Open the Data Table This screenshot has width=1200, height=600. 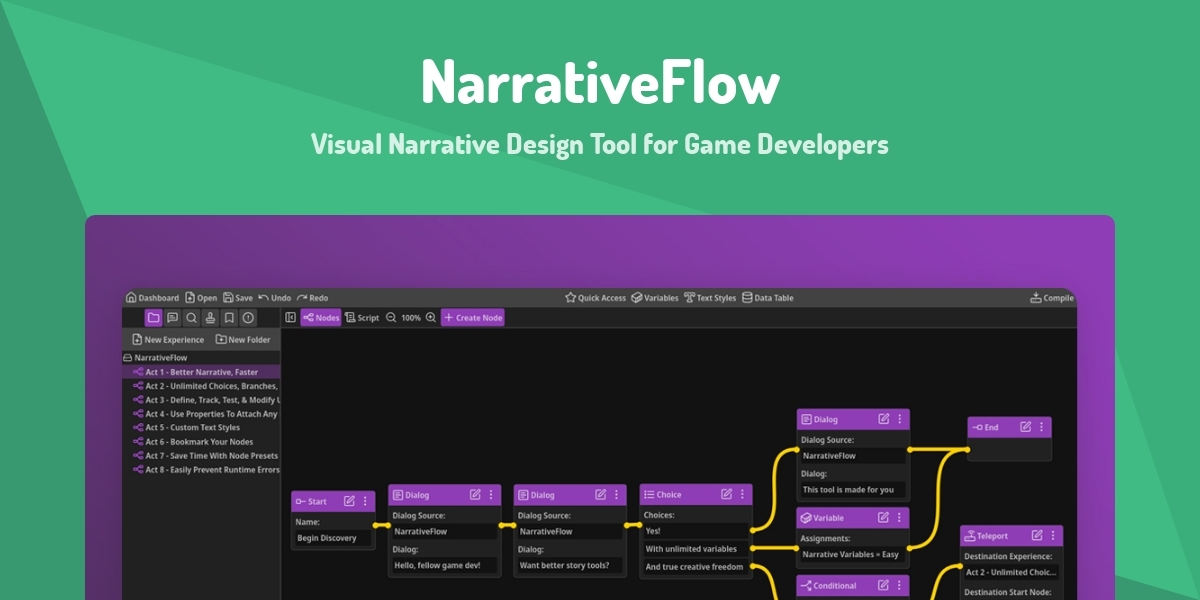point(768,298)
